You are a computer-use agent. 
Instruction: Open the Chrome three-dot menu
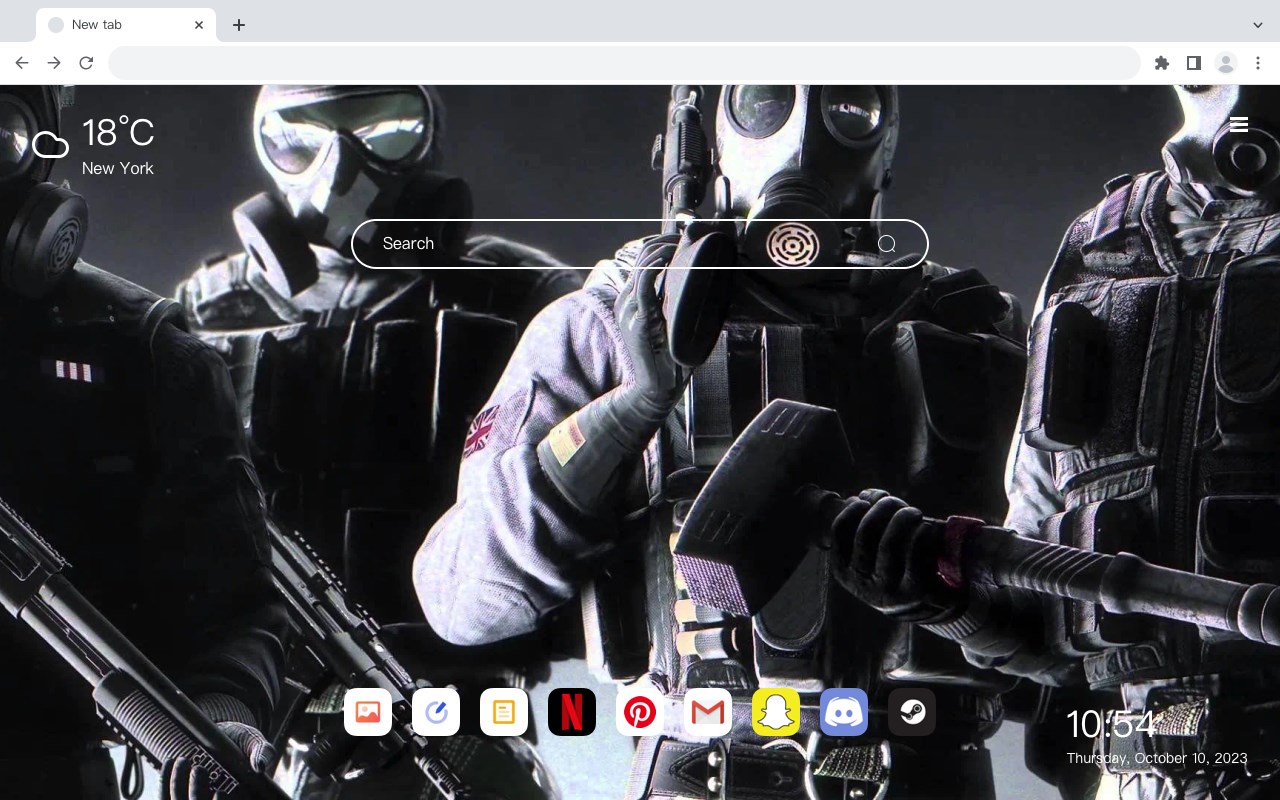[1258, 63]
